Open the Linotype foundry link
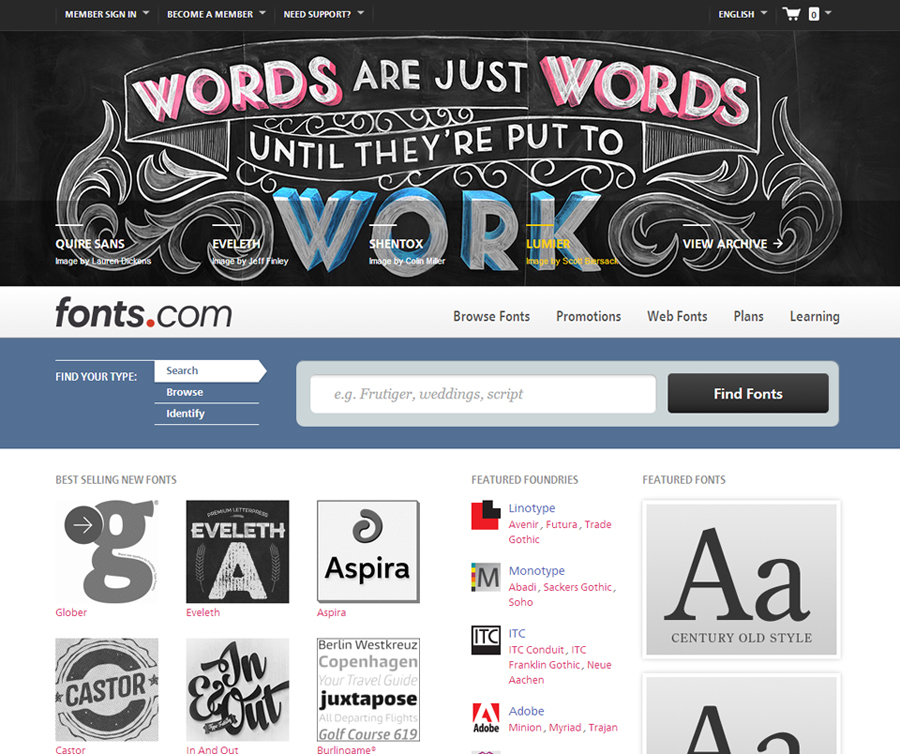 [x=532, y=508]
